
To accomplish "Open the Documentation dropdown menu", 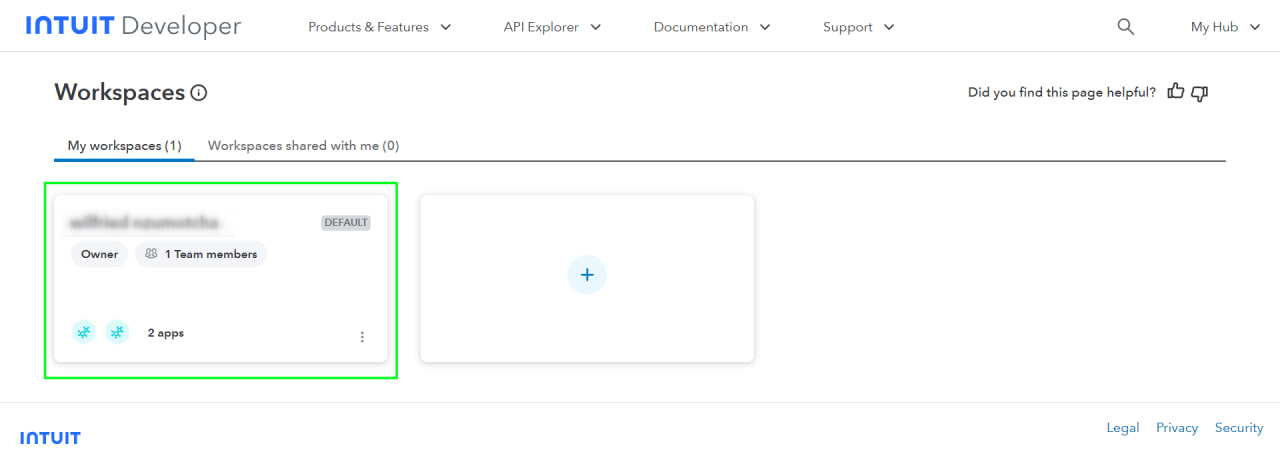I will pyautogui.click(x=712, y=27).
